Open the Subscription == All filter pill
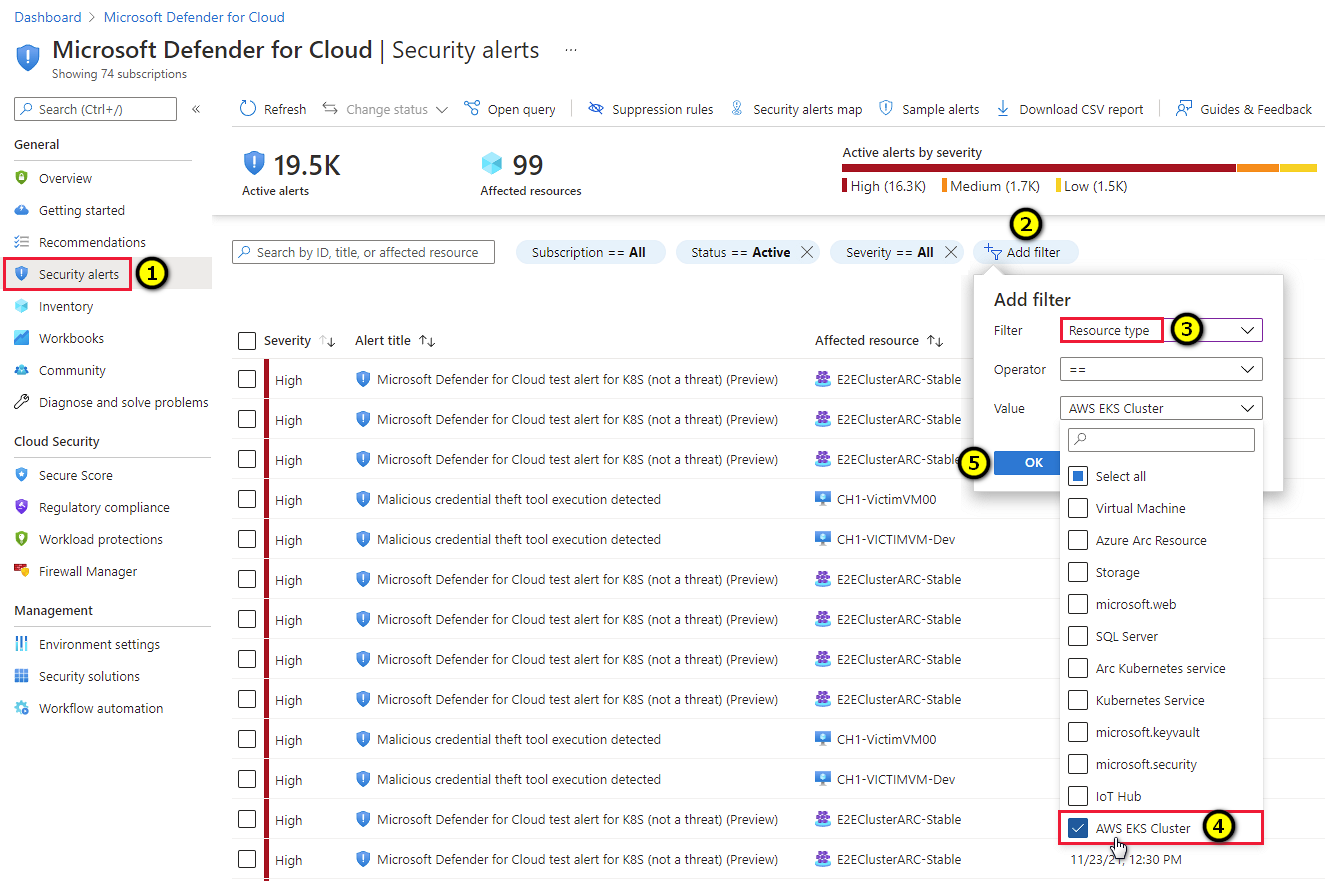Viewport: 1325px width, 881px height. click(x=590, y=252)
